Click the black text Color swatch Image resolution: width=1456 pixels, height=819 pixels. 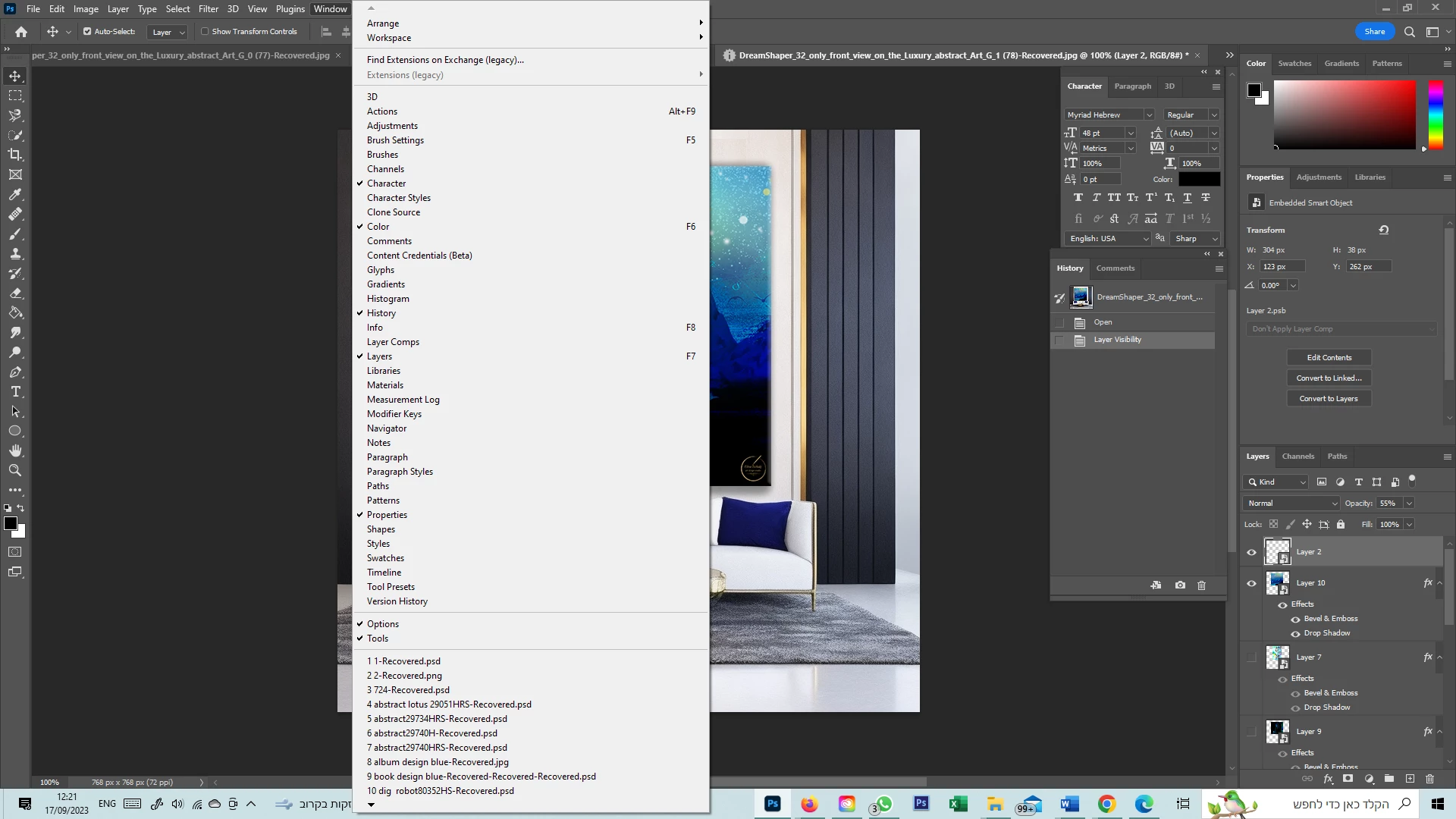click(1199, 180)
